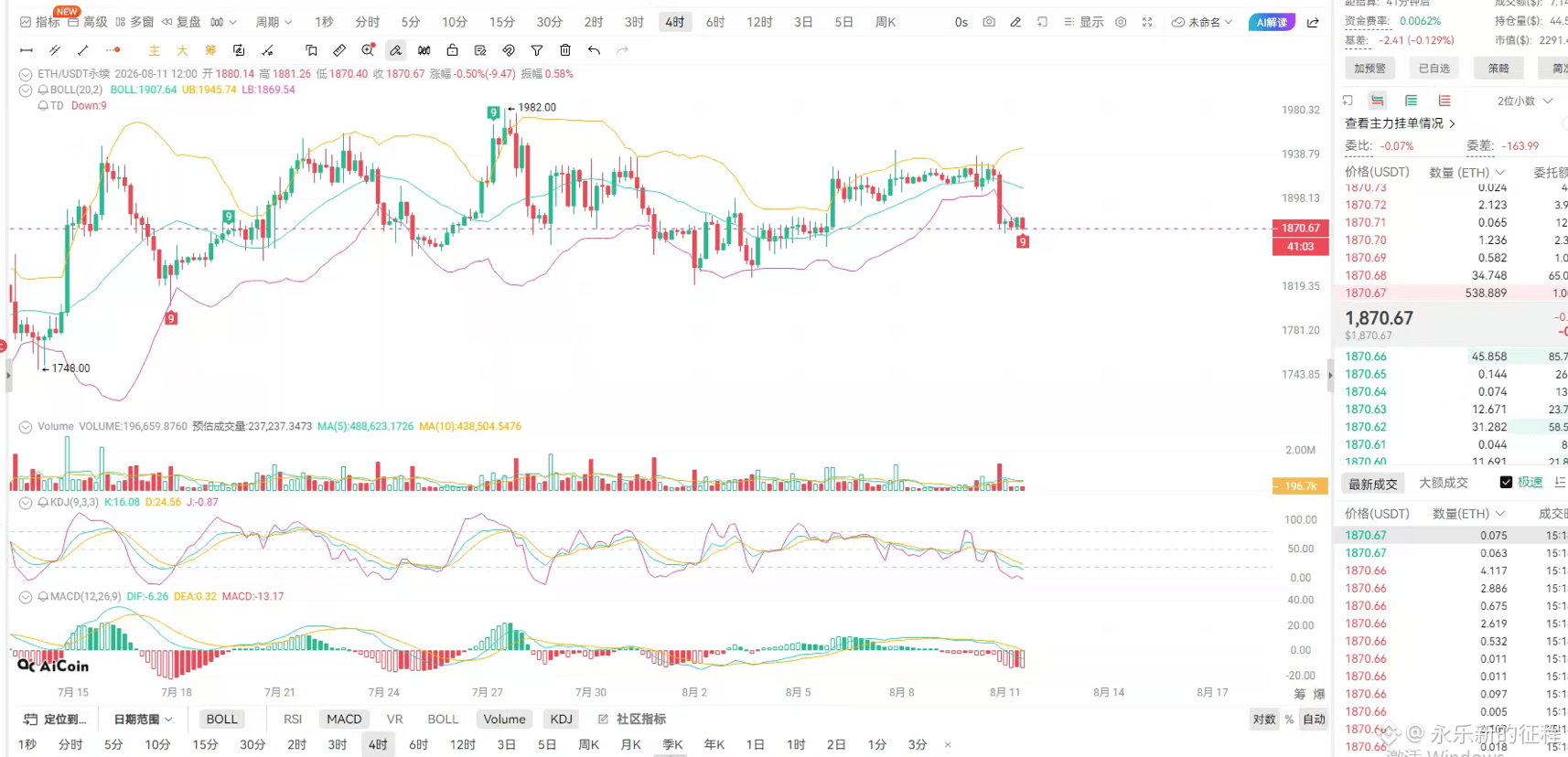Toggle the Volume sub-indicator
The width and height of the screenshot is (1568, 757).
tap(505, 720)
